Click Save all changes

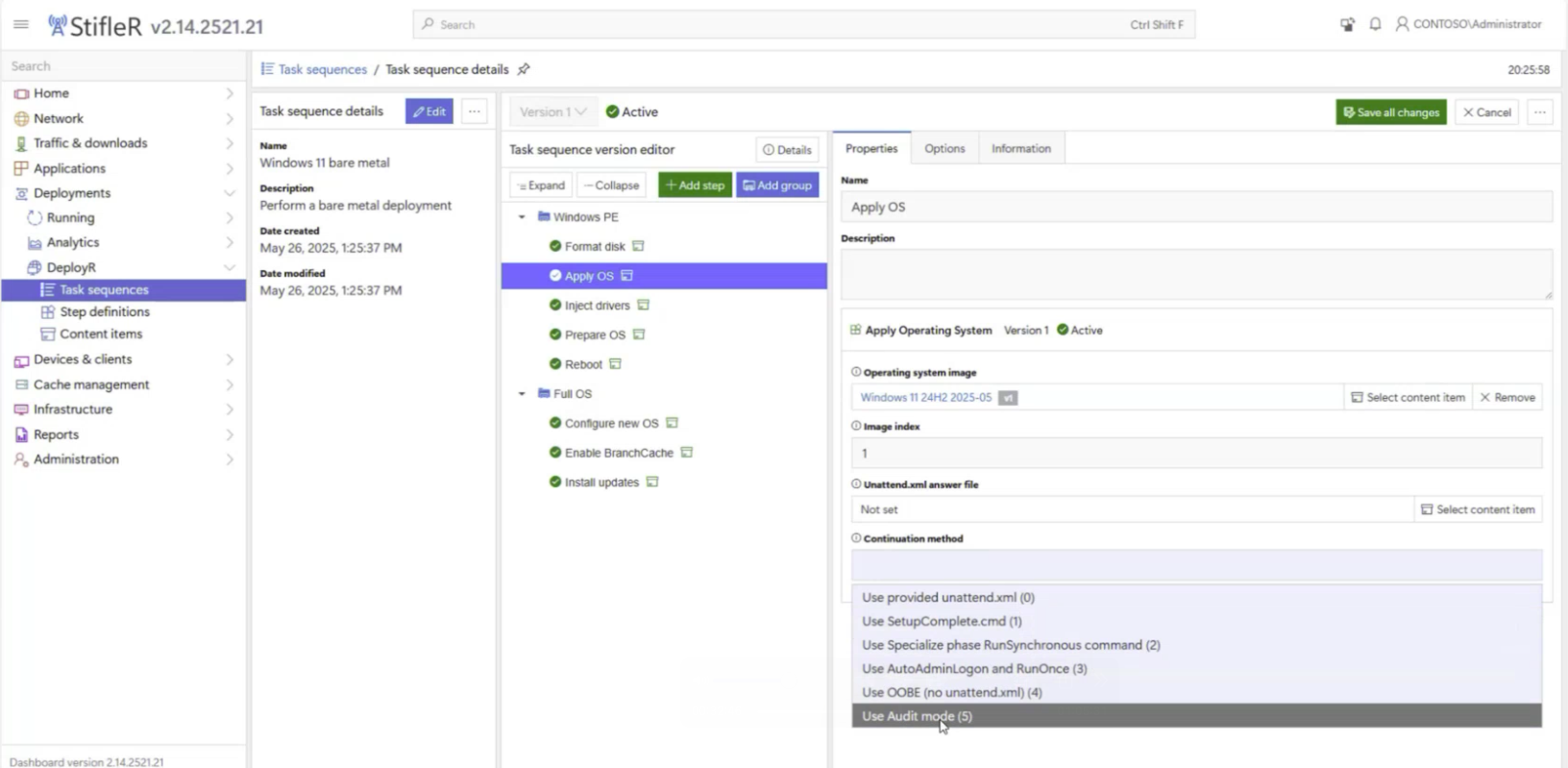(1391, 112)
